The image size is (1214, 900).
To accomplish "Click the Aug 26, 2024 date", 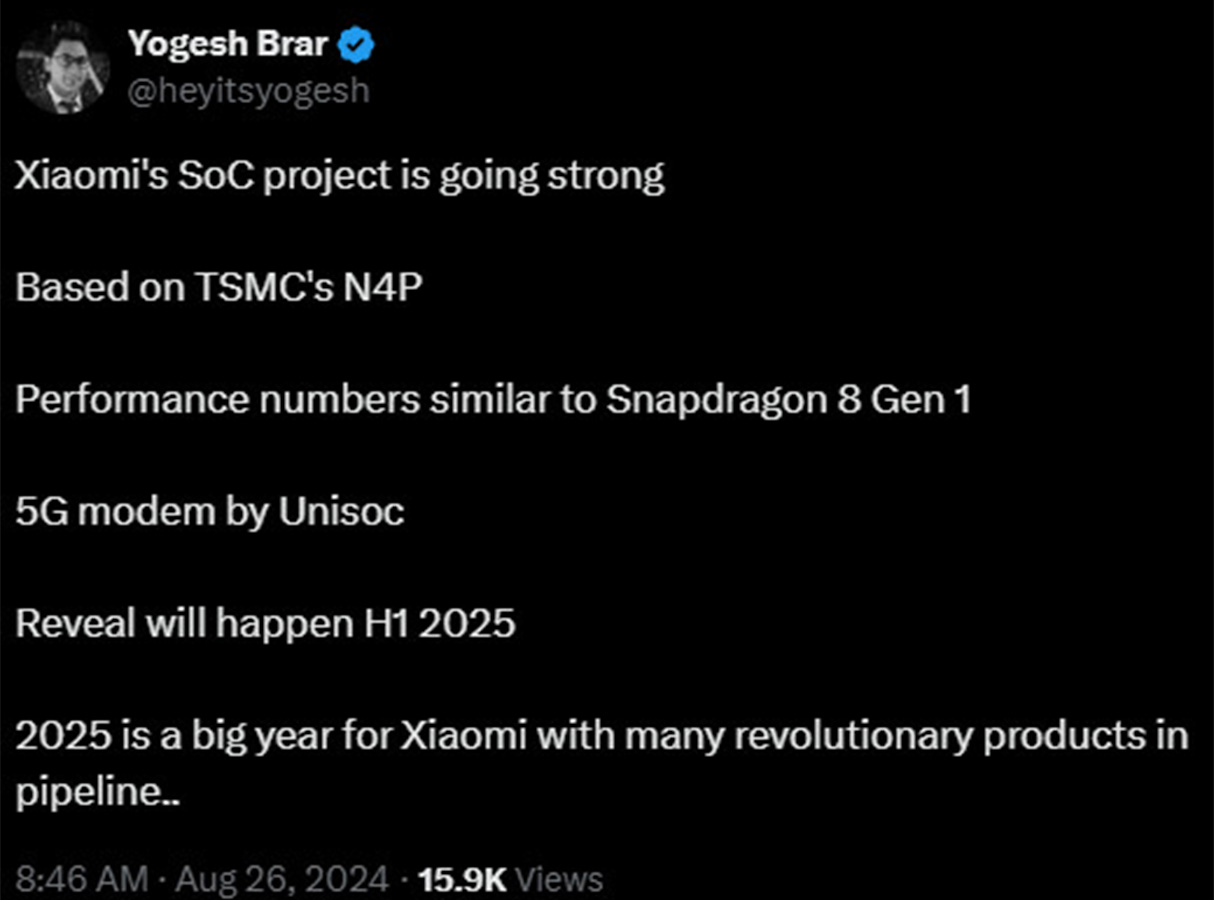I will click(x=282, y=879).
